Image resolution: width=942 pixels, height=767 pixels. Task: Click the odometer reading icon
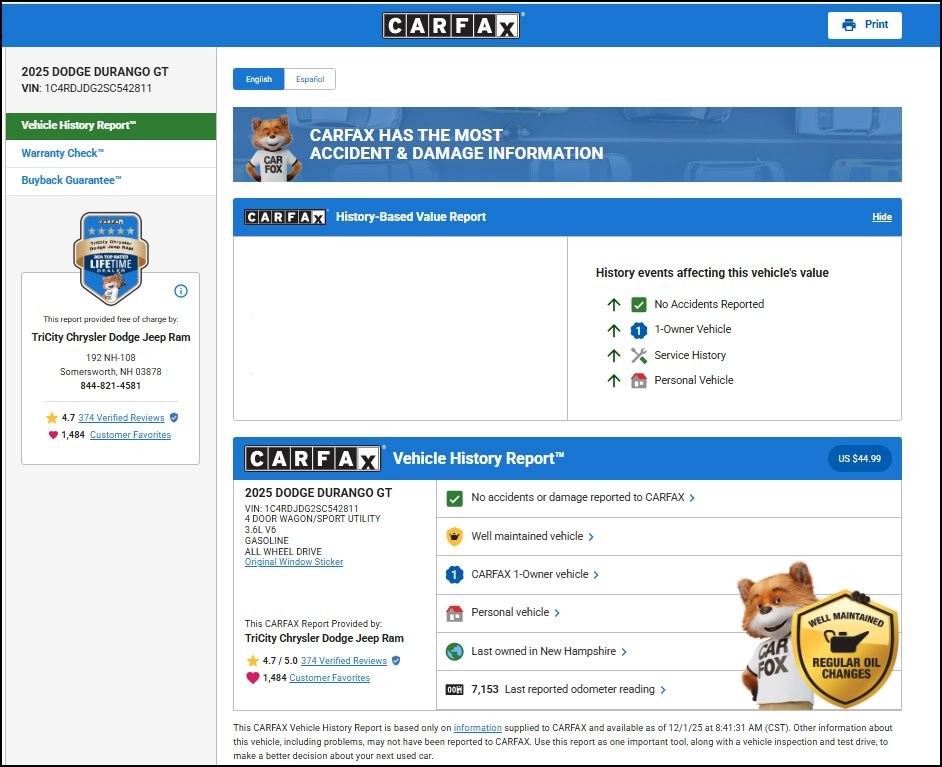click(x=454, y=690)
